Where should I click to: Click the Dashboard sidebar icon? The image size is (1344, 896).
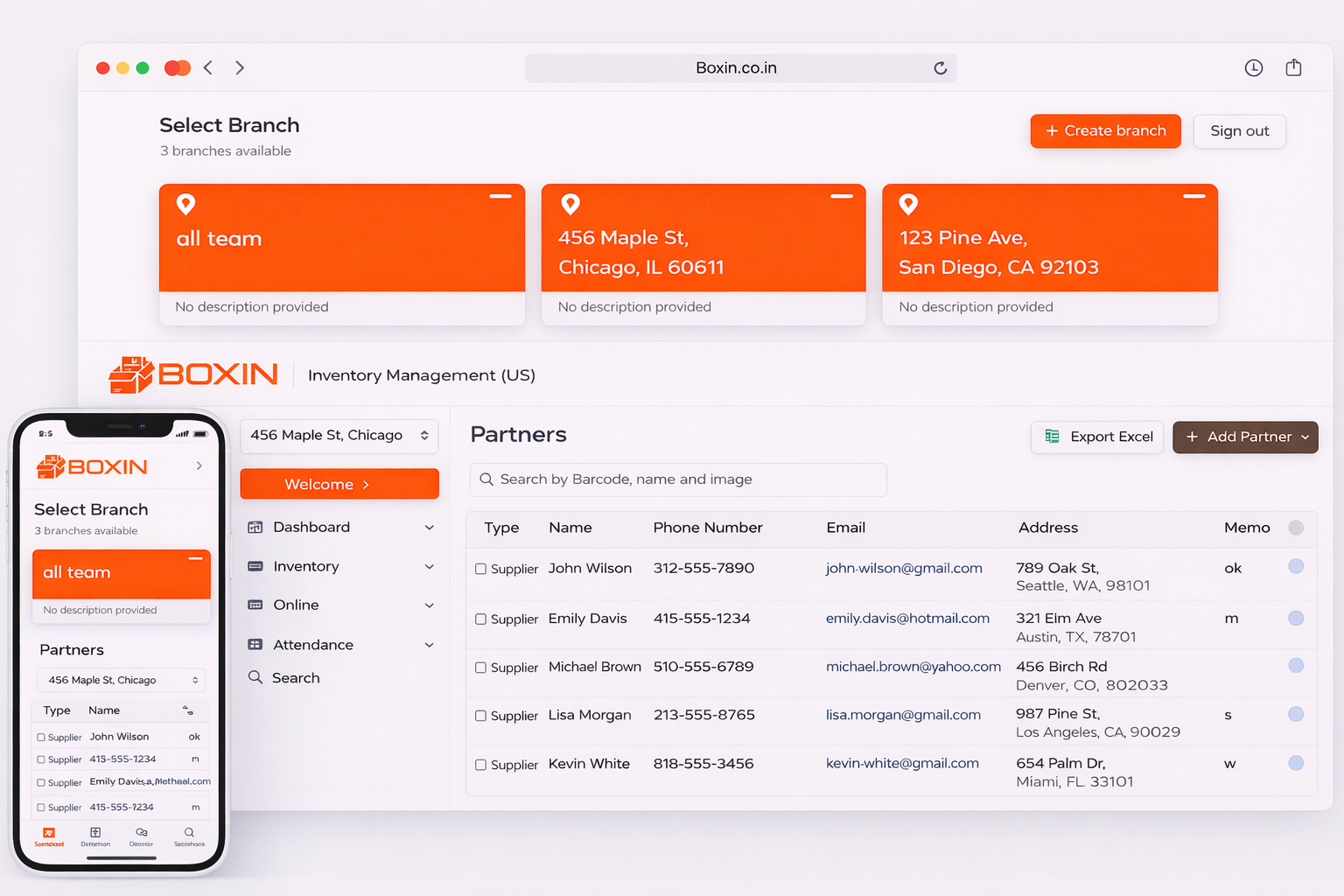[x=255, y=528]
